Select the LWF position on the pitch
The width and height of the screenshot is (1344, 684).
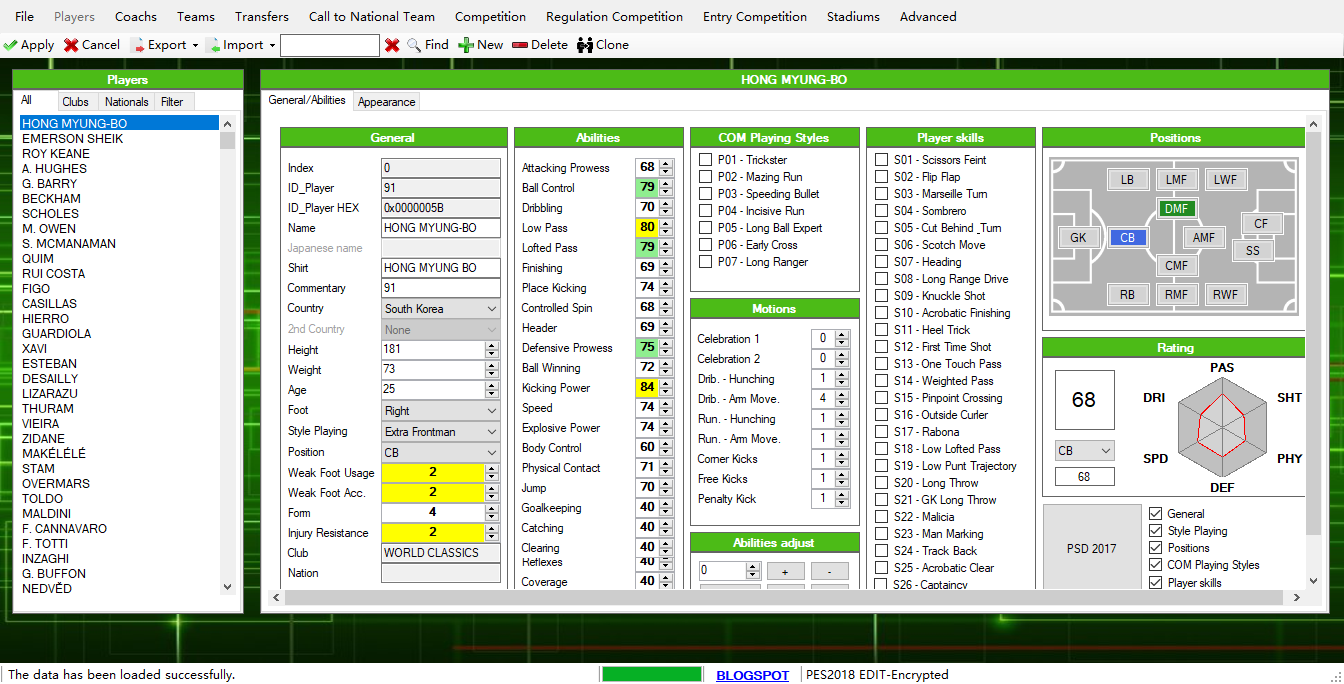[x=1225, y=180]
